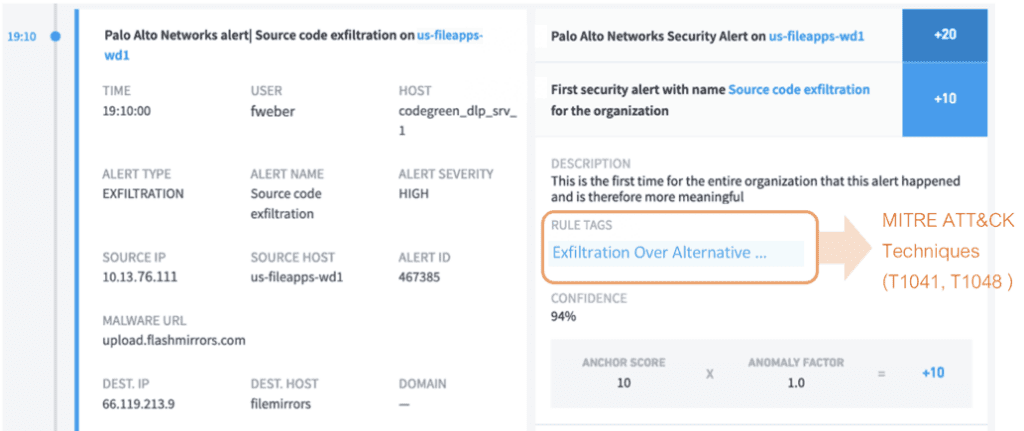This screenshot has width=1024, height=431.
Task: Click the 19:10 timeline dot marker
Action: point(55,36)
